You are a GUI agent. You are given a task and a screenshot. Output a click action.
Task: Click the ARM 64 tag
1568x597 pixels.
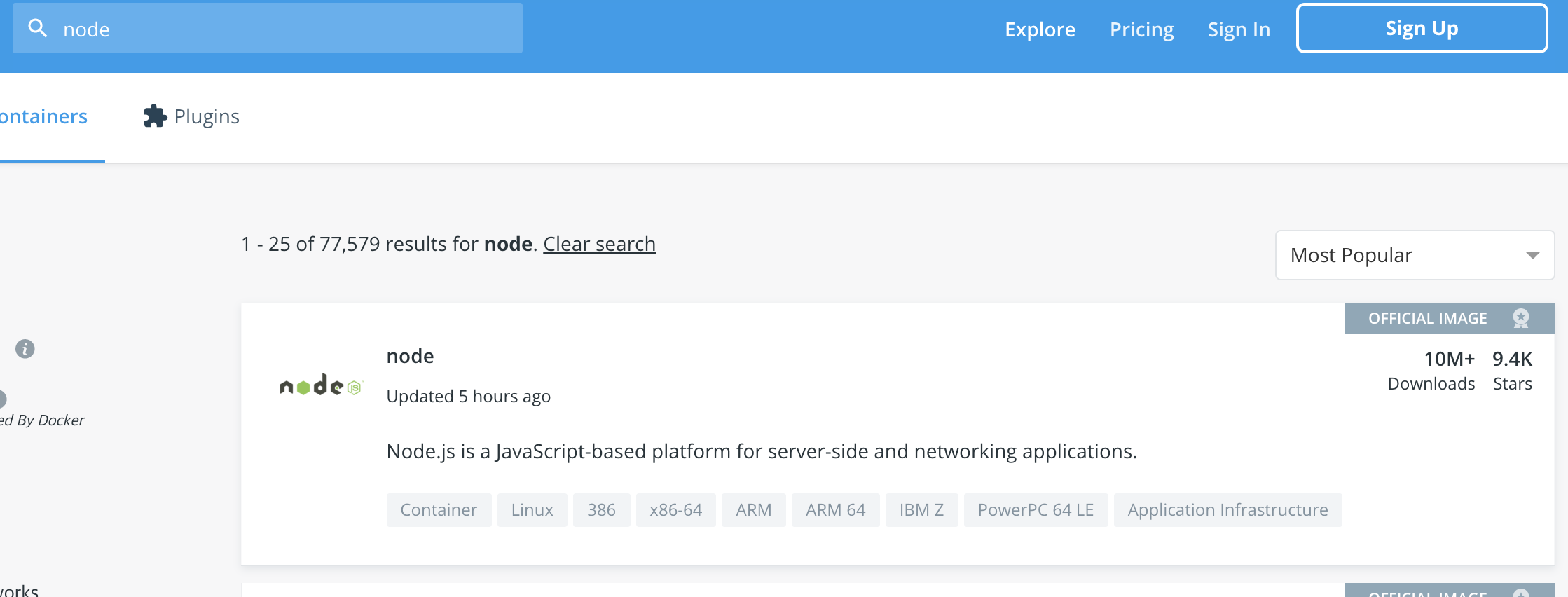pos(835,510)
